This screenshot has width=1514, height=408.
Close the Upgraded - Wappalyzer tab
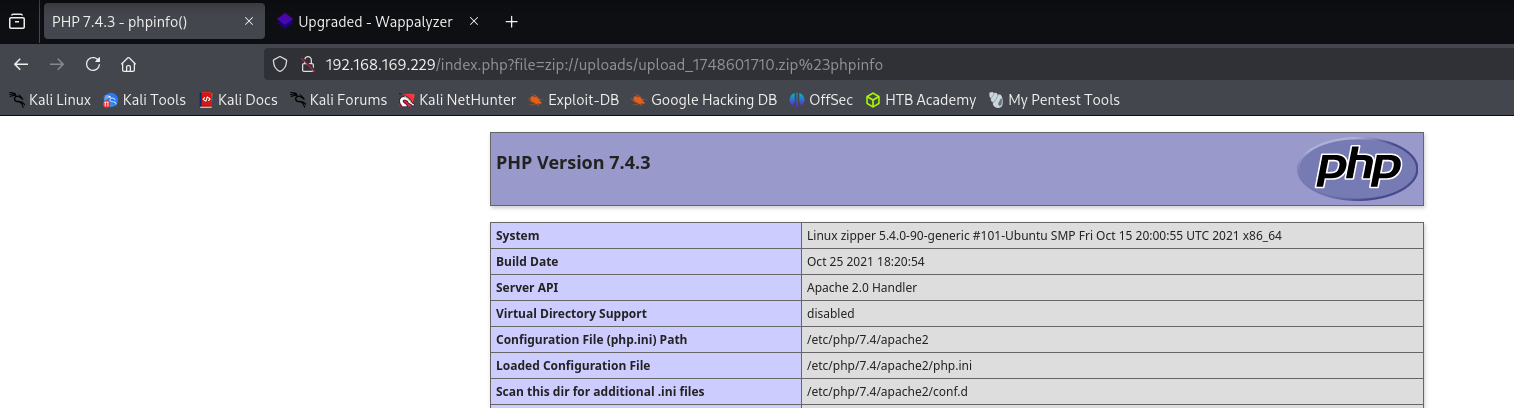(474, 21)
